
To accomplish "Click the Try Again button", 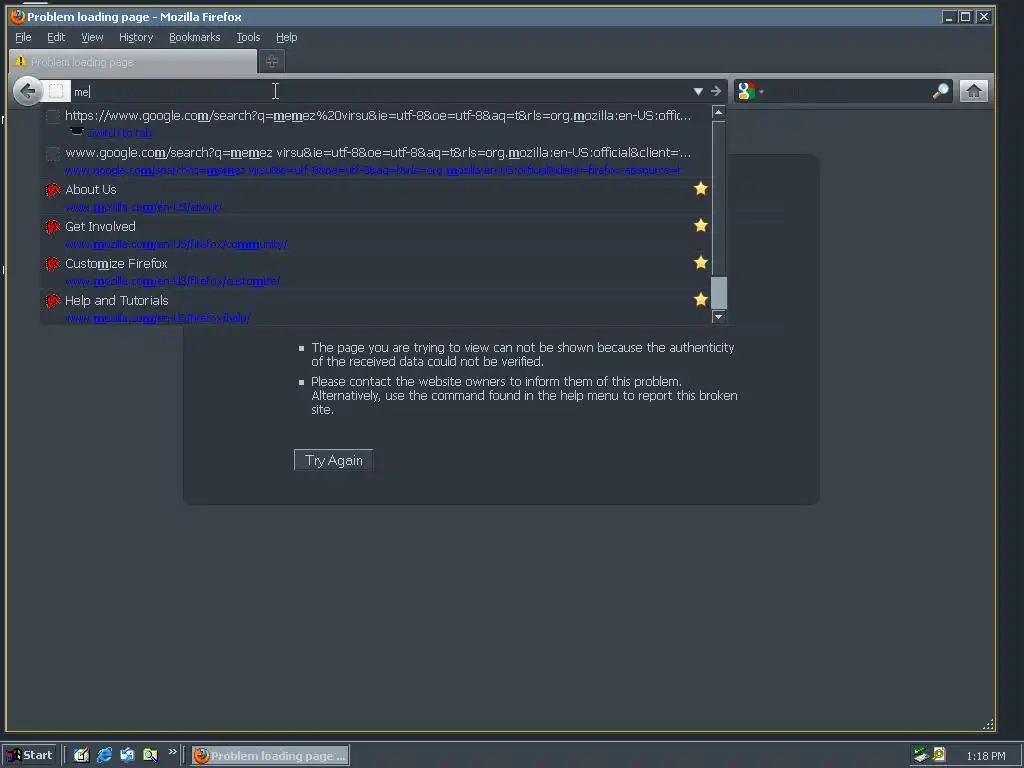I will point(334,460).
